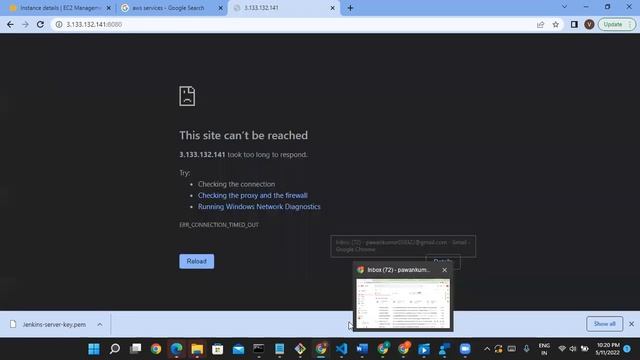The width and height of the screenshot is (640, 360).
Task: Open first Google Chrome taskbar icon beside Task View
Action: click(x=156, y=349)
